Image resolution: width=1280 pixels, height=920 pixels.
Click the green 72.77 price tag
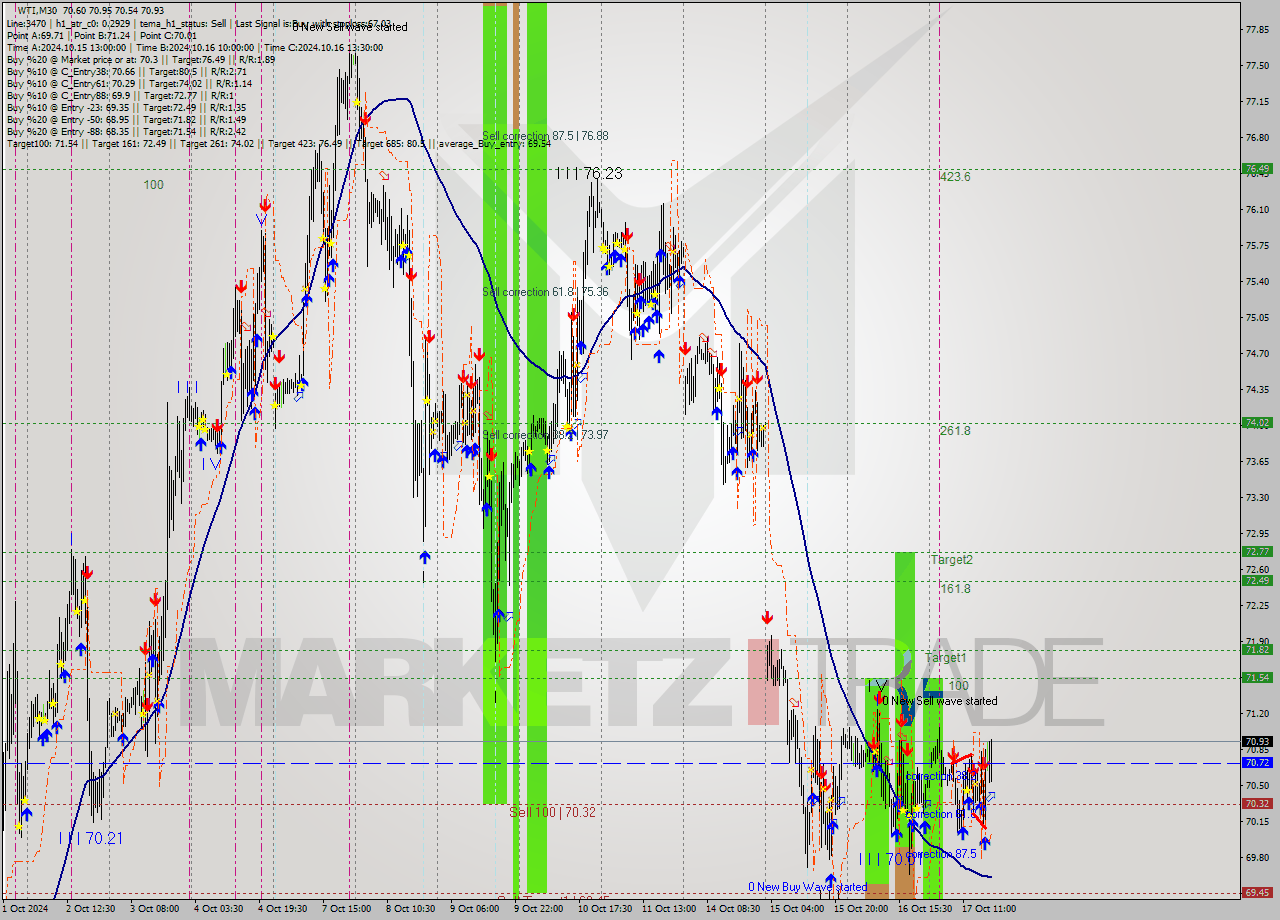click(x=1257, y=552)
